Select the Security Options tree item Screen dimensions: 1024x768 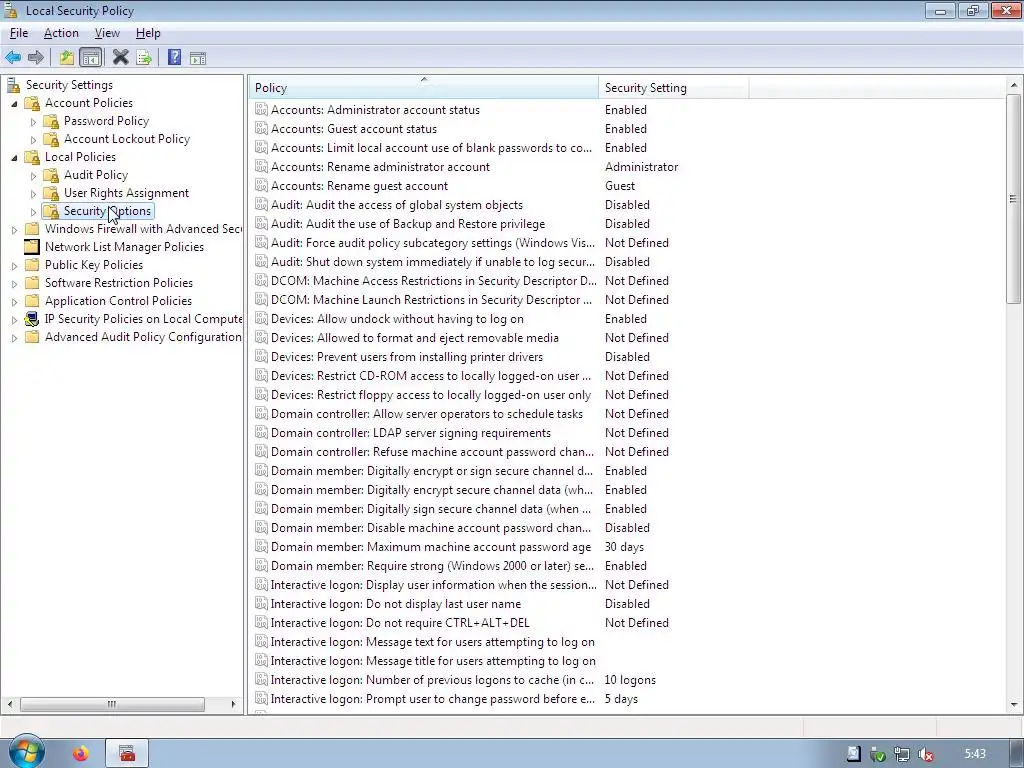(x=107, y=211)
